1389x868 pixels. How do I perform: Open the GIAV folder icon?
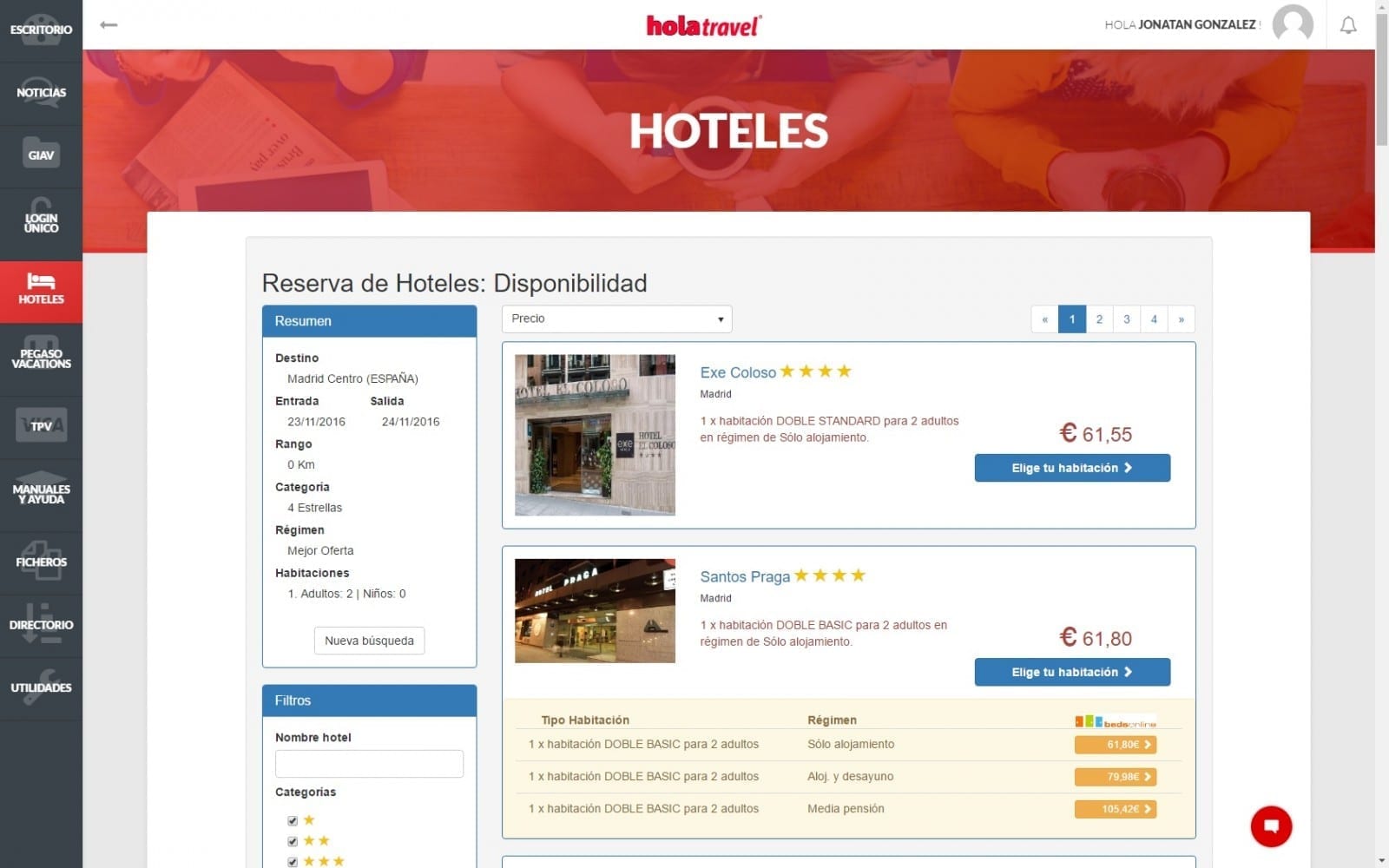tap(41, 155)
